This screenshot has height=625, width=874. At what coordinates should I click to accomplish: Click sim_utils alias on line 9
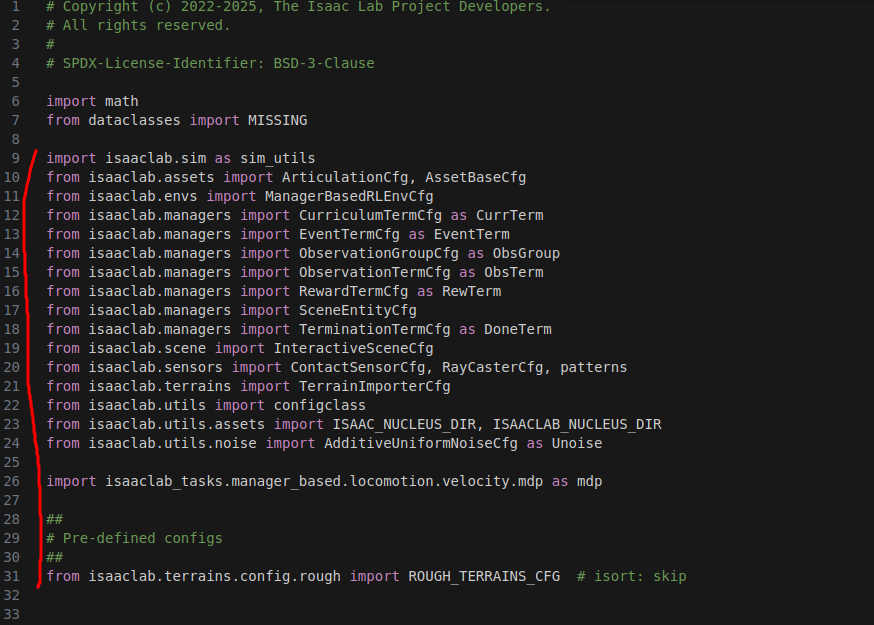278,158
